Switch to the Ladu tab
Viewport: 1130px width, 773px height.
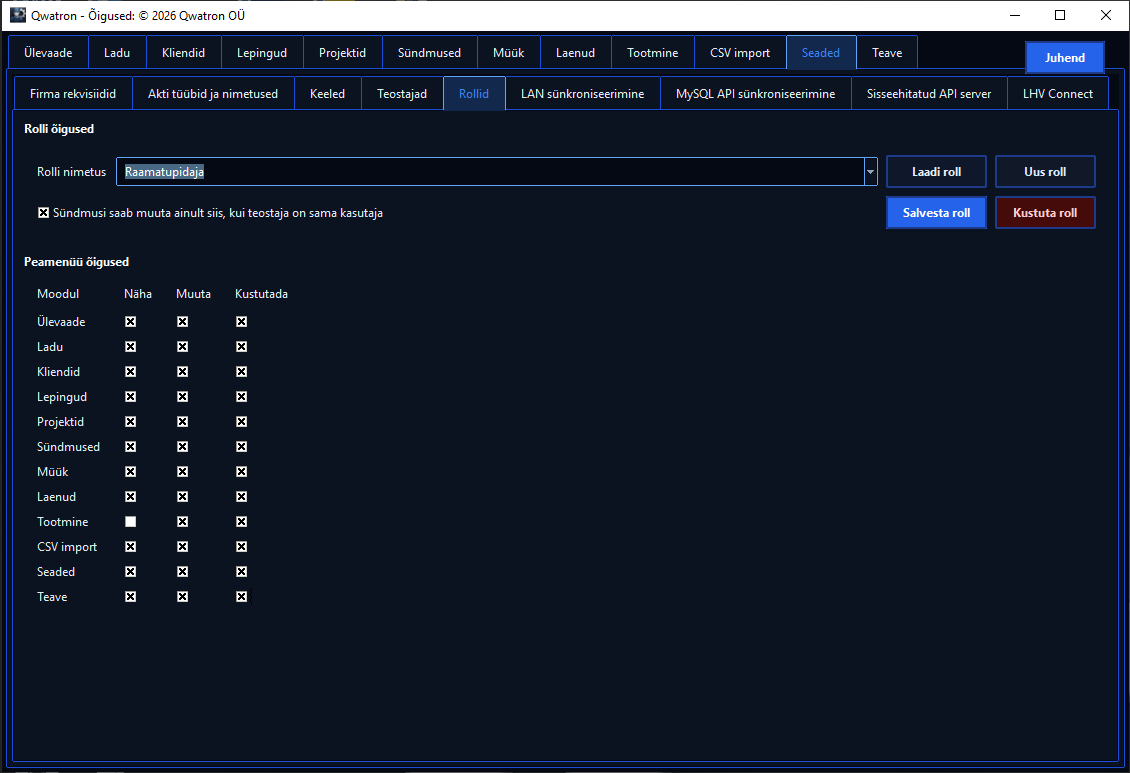pyautogui.click(x=117, y=53)
